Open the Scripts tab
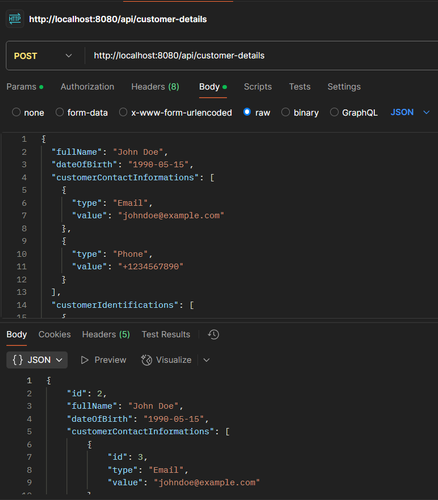This screenshot has width=438, height=500. coord(258,87)
